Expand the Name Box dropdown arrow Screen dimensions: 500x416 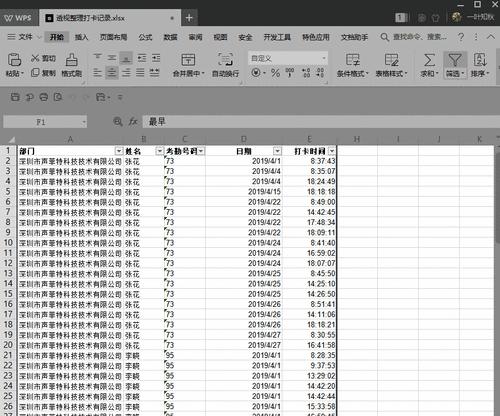pos(84,122)
